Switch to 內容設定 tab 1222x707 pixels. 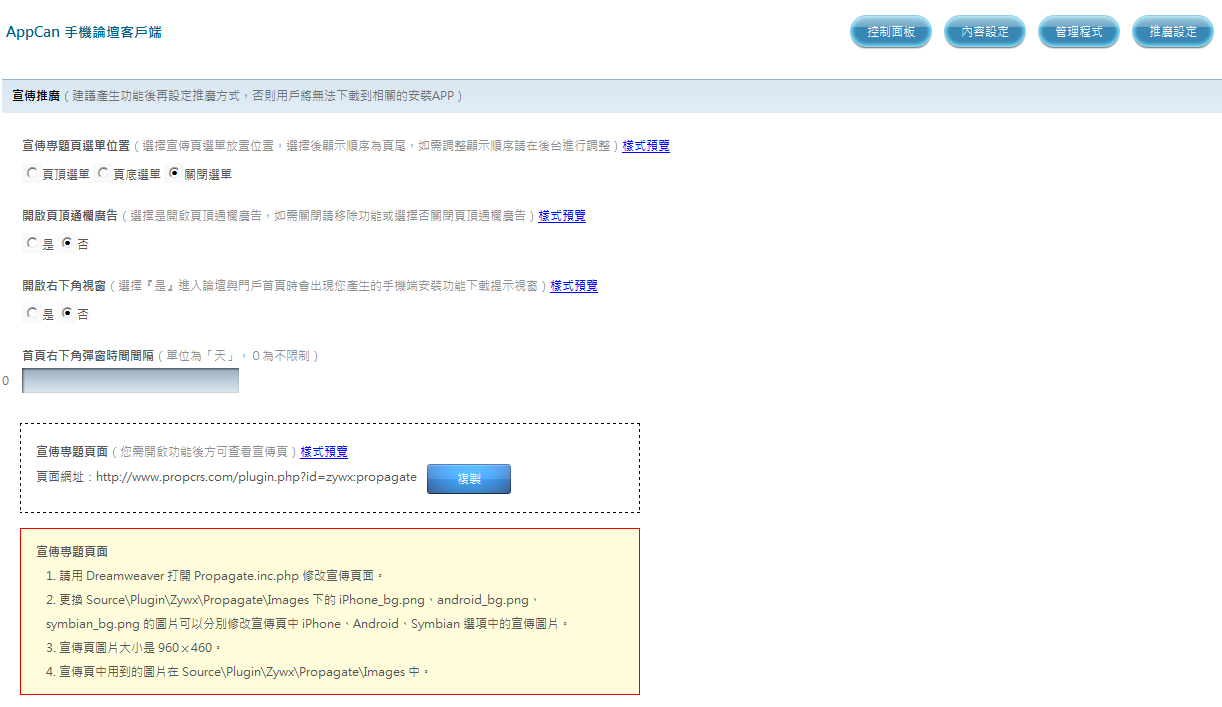[985, 32]
